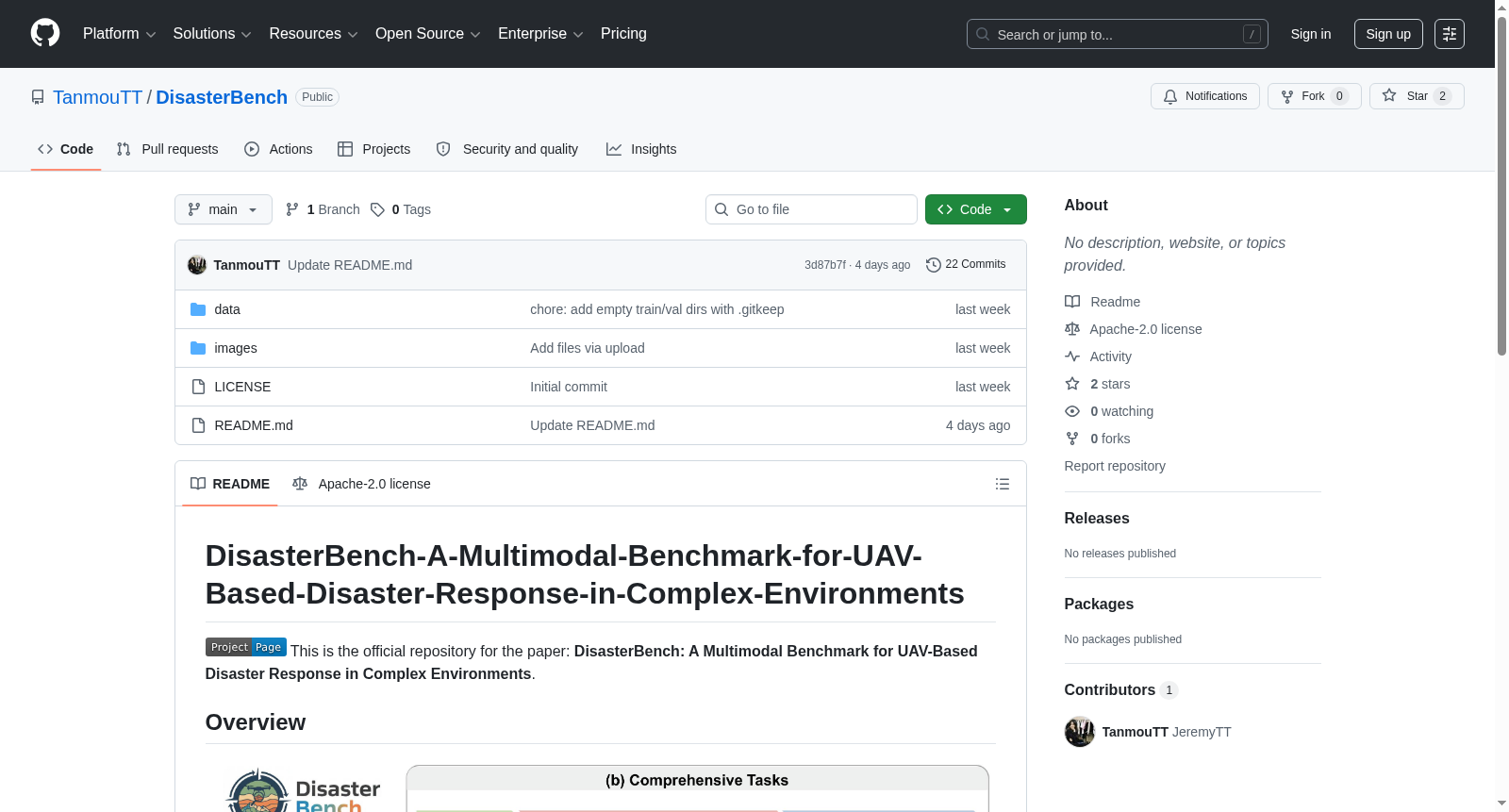Open the main branch switcher dropdown
1509x812 pixels.
224,209
